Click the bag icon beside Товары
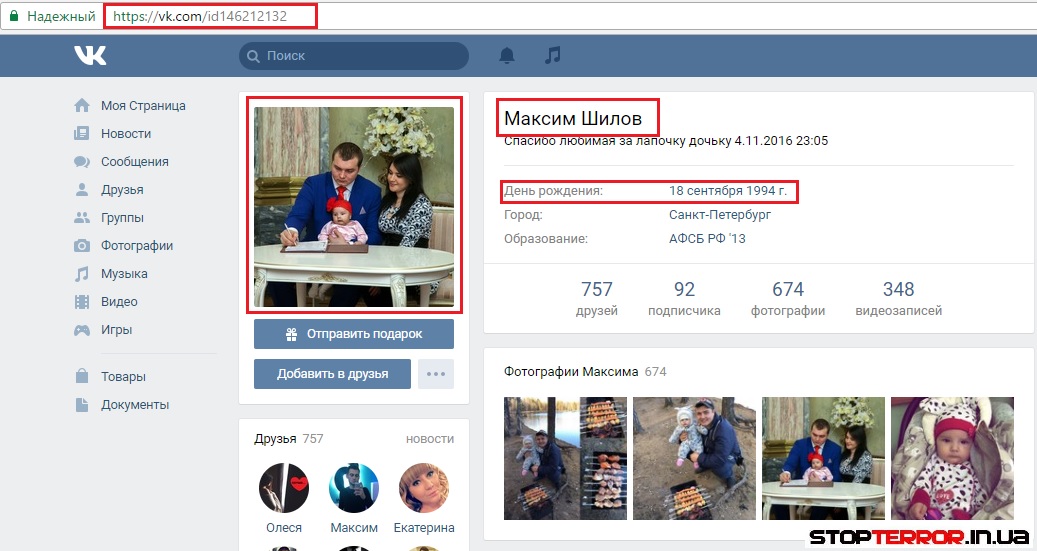The image size is (1037, 551). click(x=82, y=376)
